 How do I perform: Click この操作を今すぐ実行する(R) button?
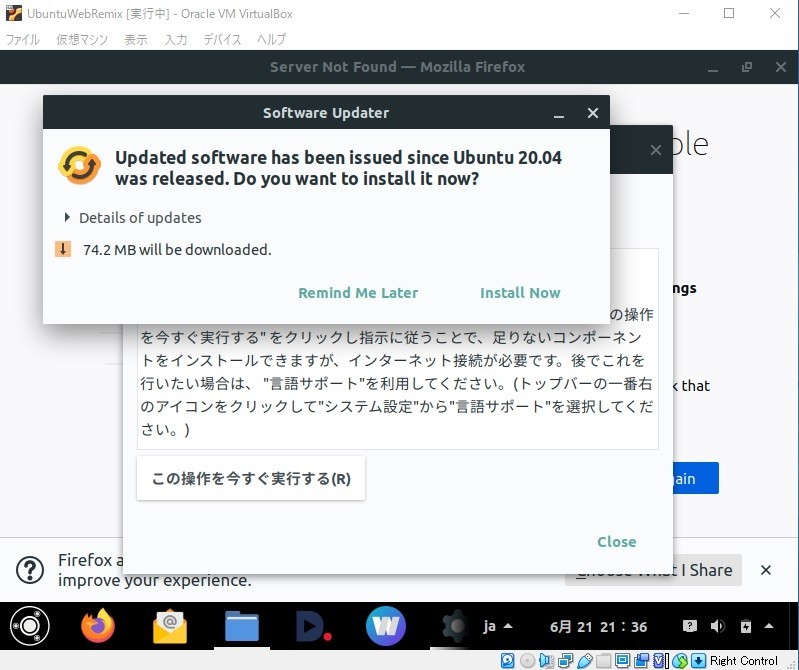251,478
